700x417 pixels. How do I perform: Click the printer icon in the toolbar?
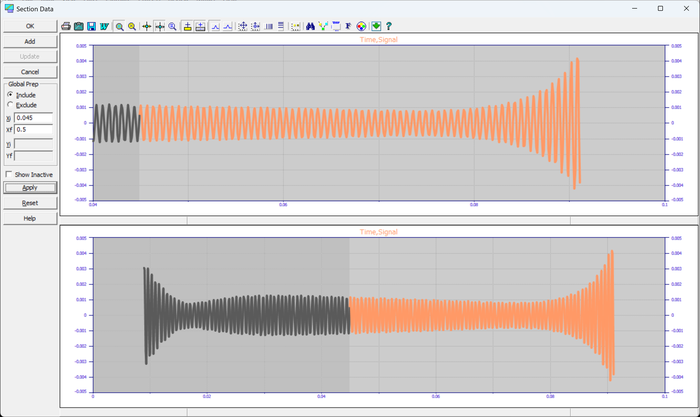coord(66,26)
